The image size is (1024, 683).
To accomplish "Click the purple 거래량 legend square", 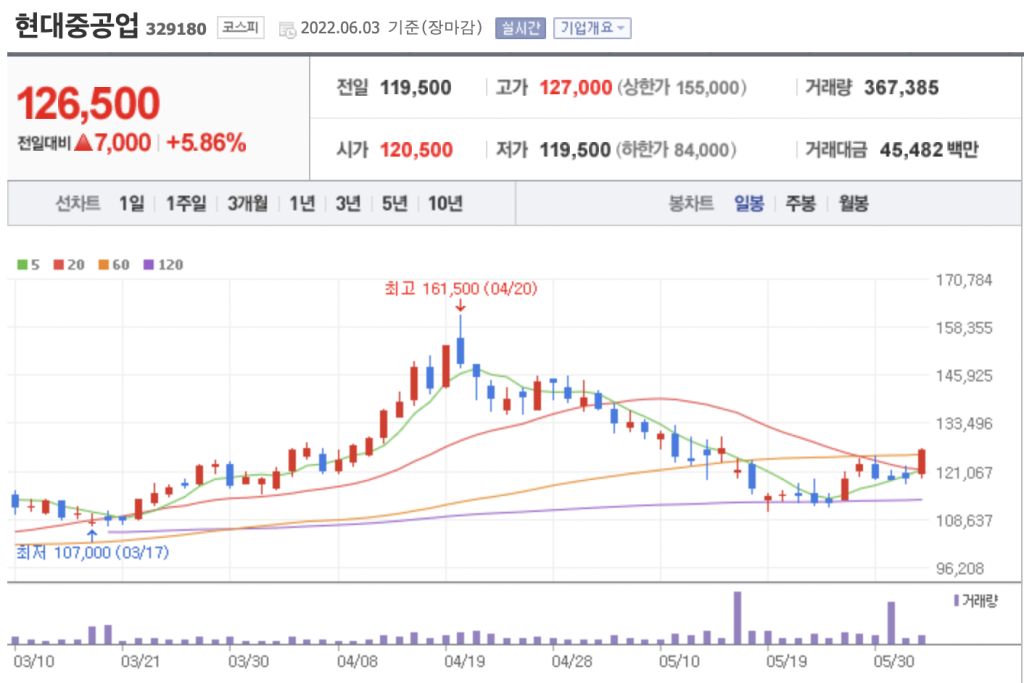I will tap(955, 600).
